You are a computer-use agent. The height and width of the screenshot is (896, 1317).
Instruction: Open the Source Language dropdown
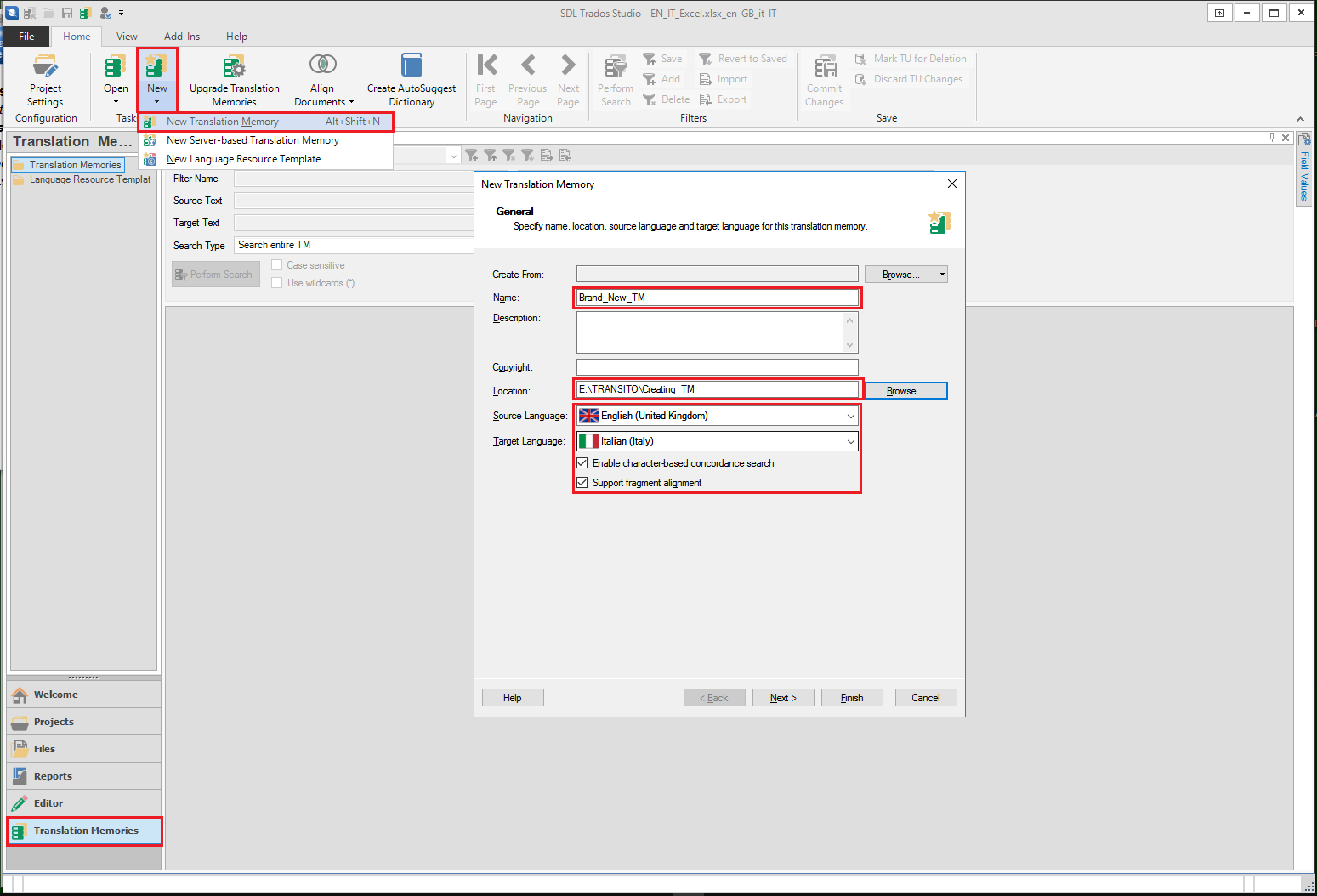(x=718, y=416)
